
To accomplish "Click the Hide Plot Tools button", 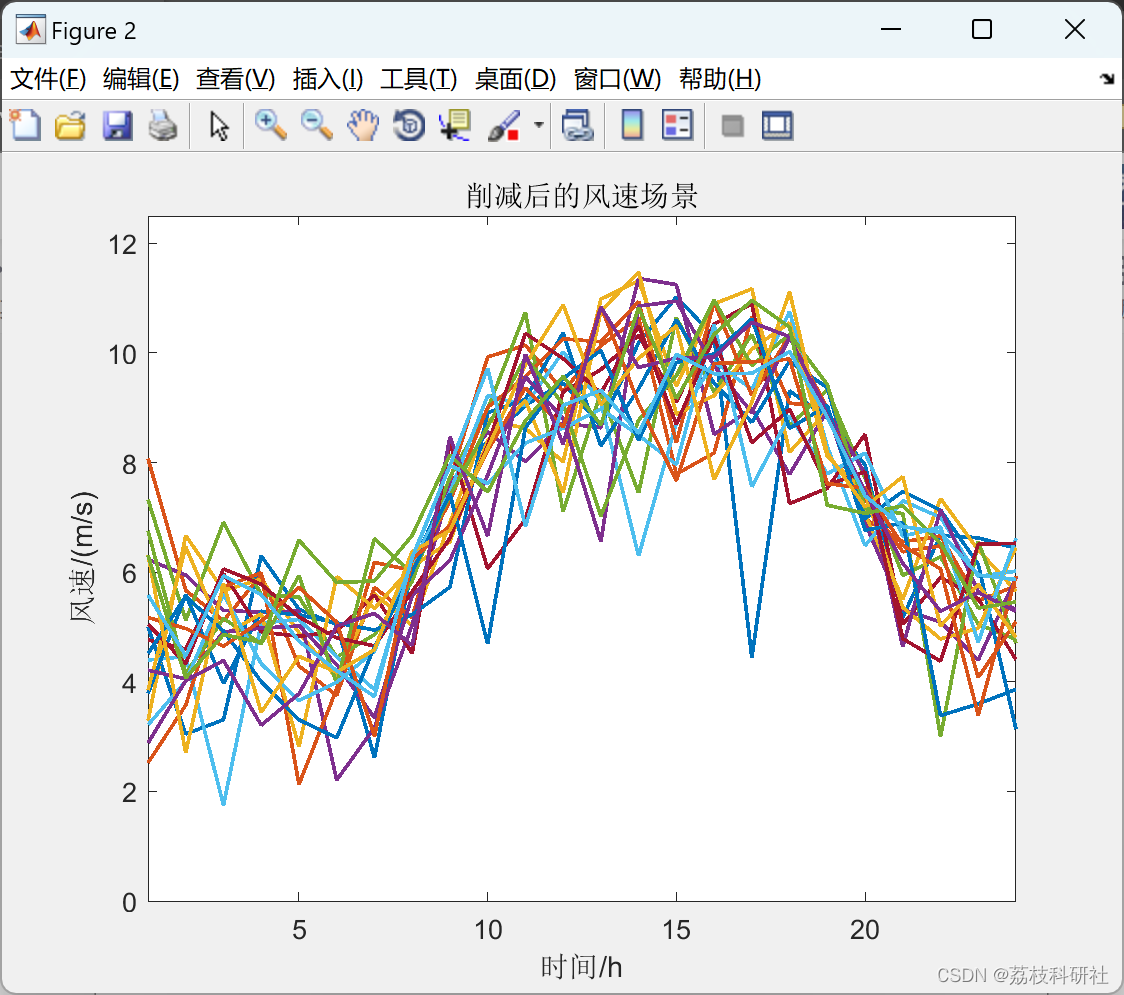I will tap(733, 125).
